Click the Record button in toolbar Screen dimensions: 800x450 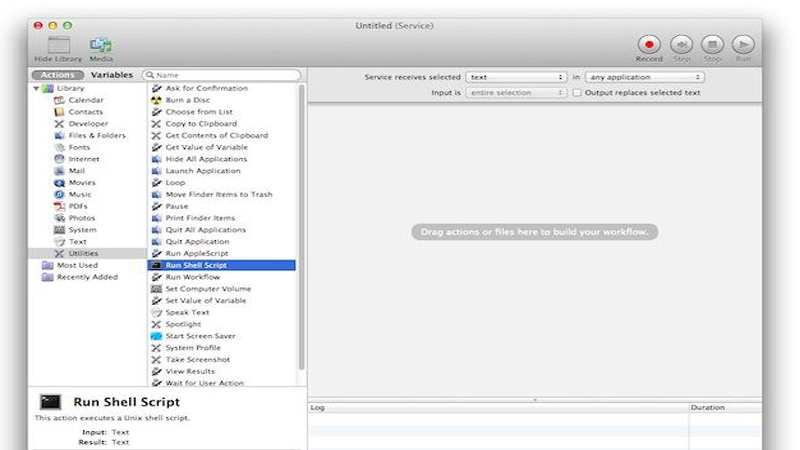coord(649,44)
